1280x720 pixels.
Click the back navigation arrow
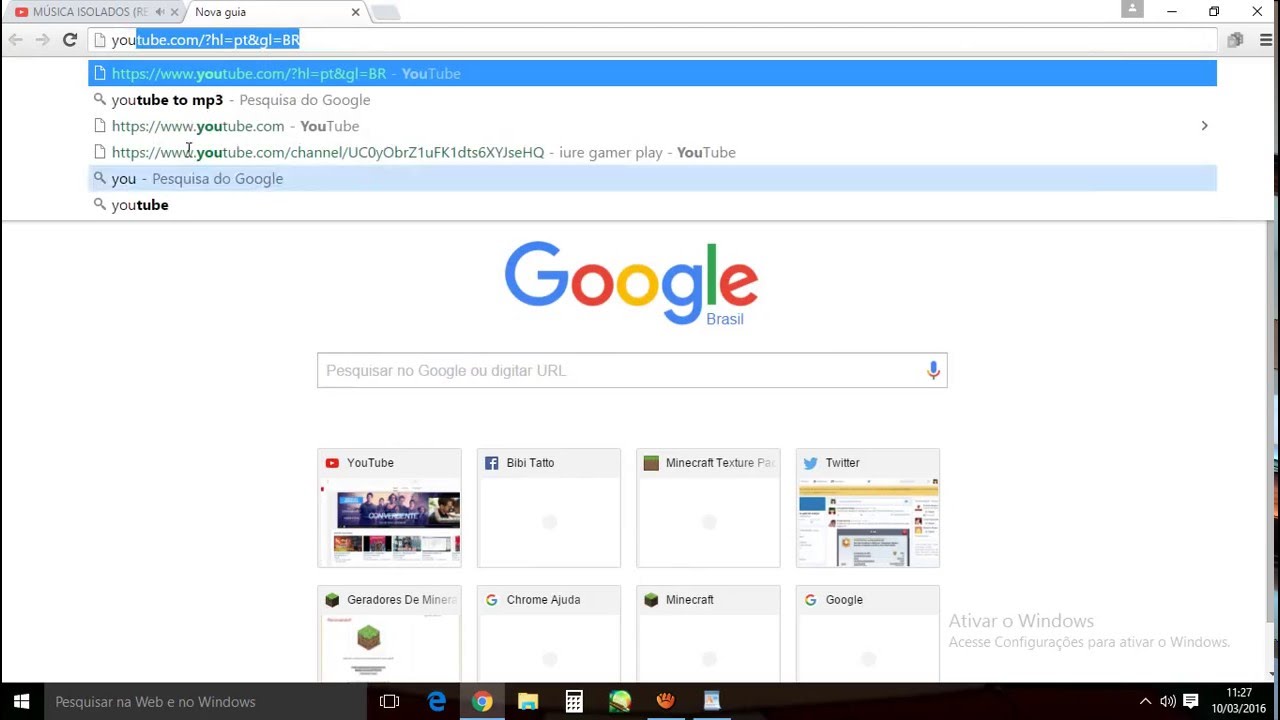pyautogui.click(x=16, y=40)
